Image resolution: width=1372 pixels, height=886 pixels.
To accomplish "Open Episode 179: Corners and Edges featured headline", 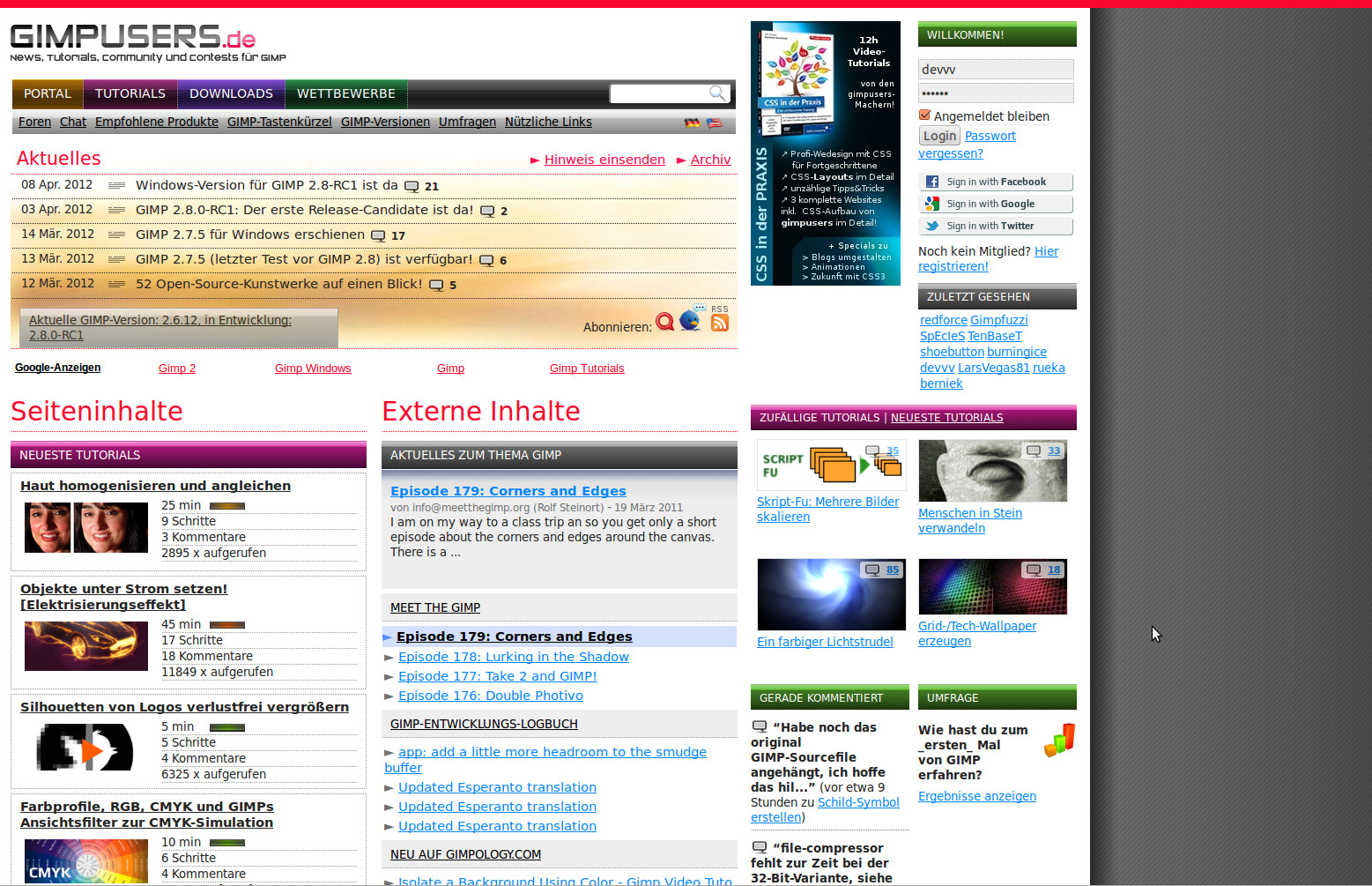I will (x=508, y=491).
